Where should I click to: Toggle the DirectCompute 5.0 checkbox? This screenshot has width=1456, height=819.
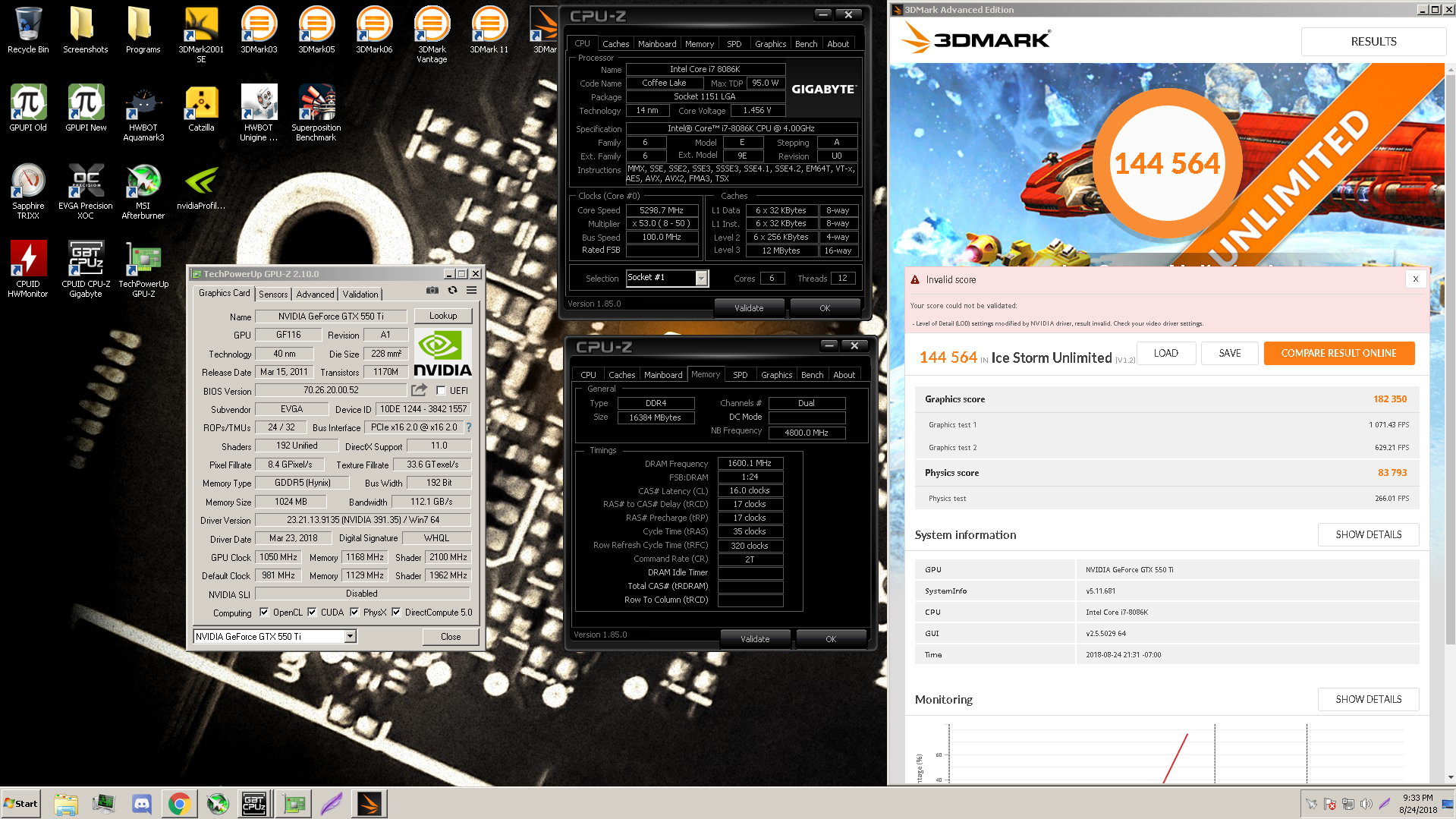tap(396, 613)
